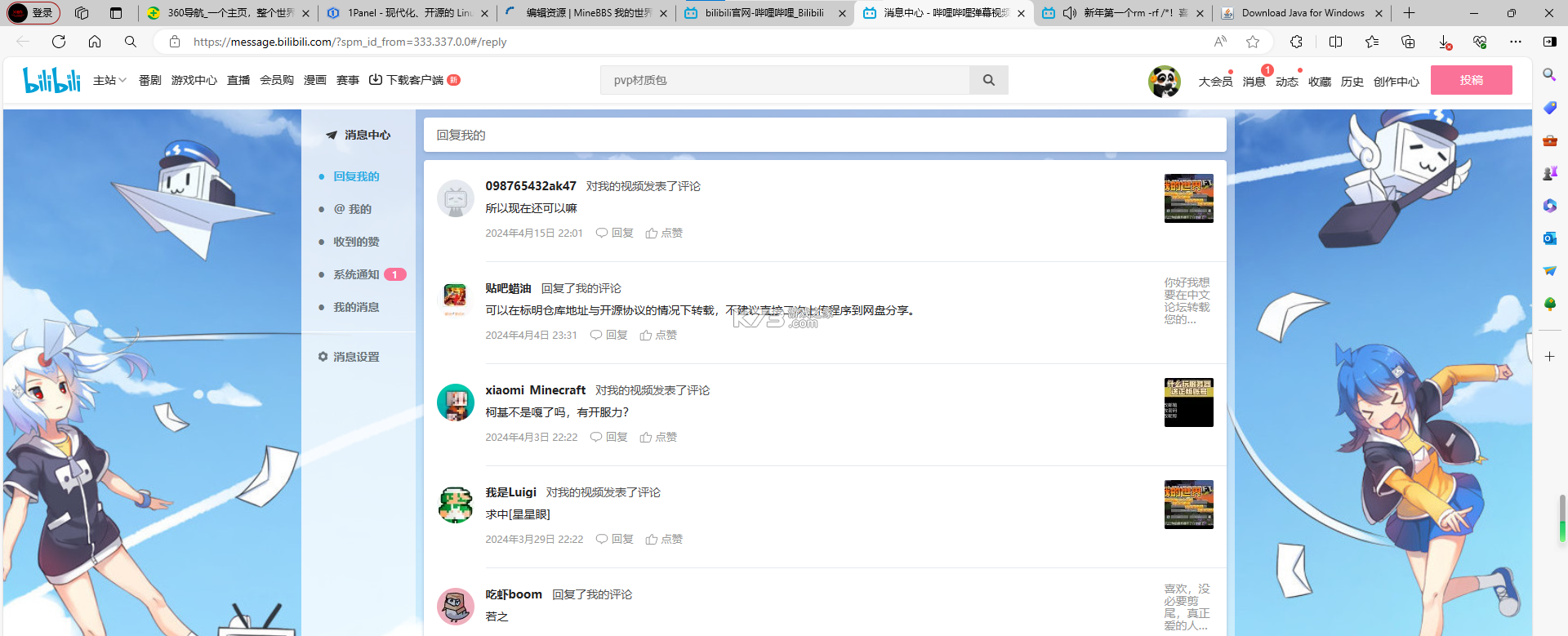Click the pink 投稿 button
The height and width of the screenshot is (636, 1568).
coord(1471,80)
